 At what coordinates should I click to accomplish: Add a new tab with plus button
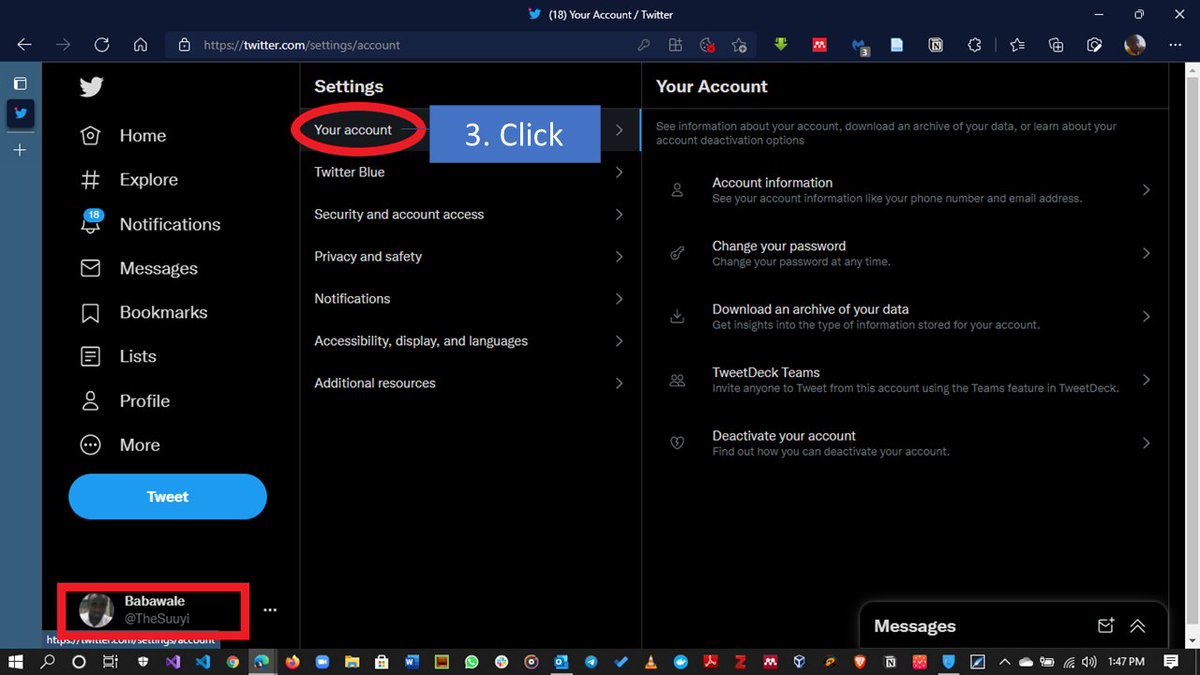click(20, 150)
